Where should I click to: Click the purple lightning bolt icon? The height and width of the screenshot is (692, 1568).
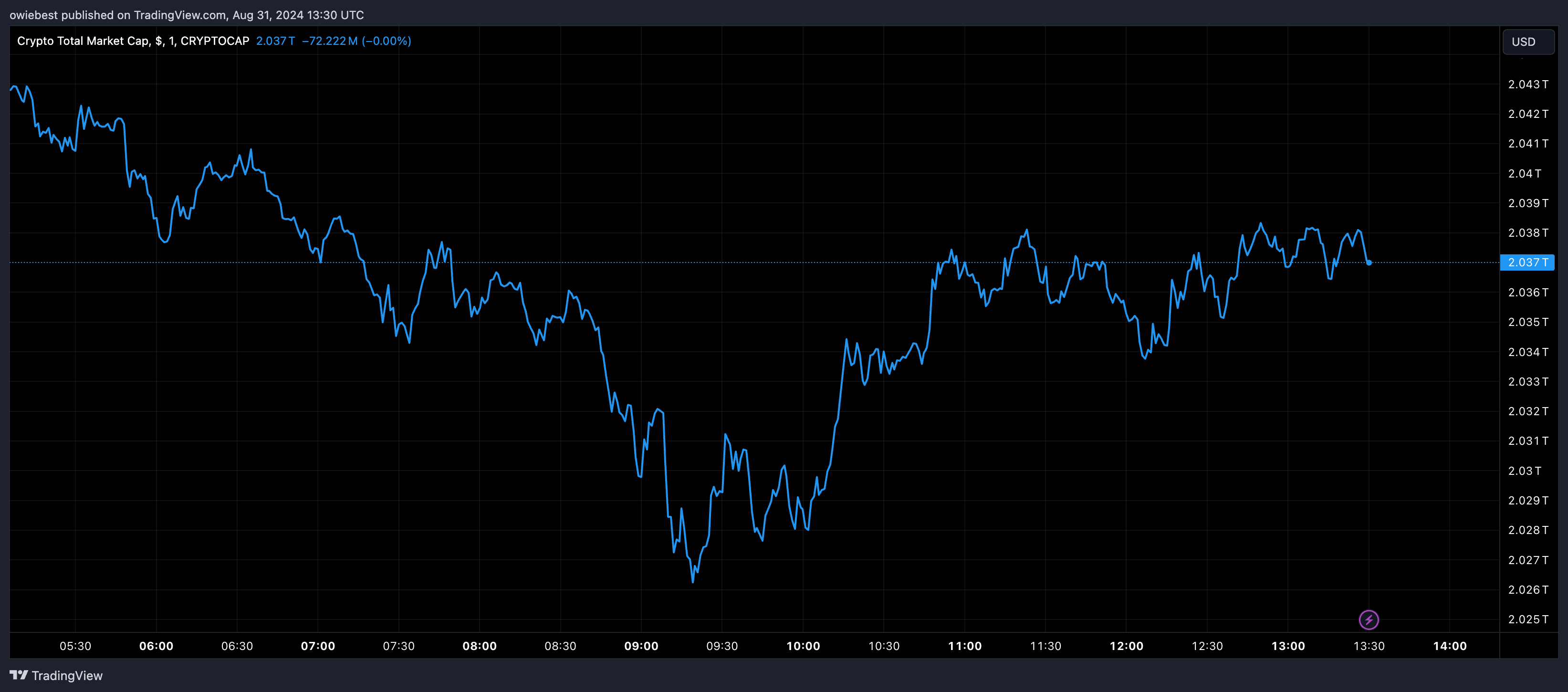coord(1369,619)
